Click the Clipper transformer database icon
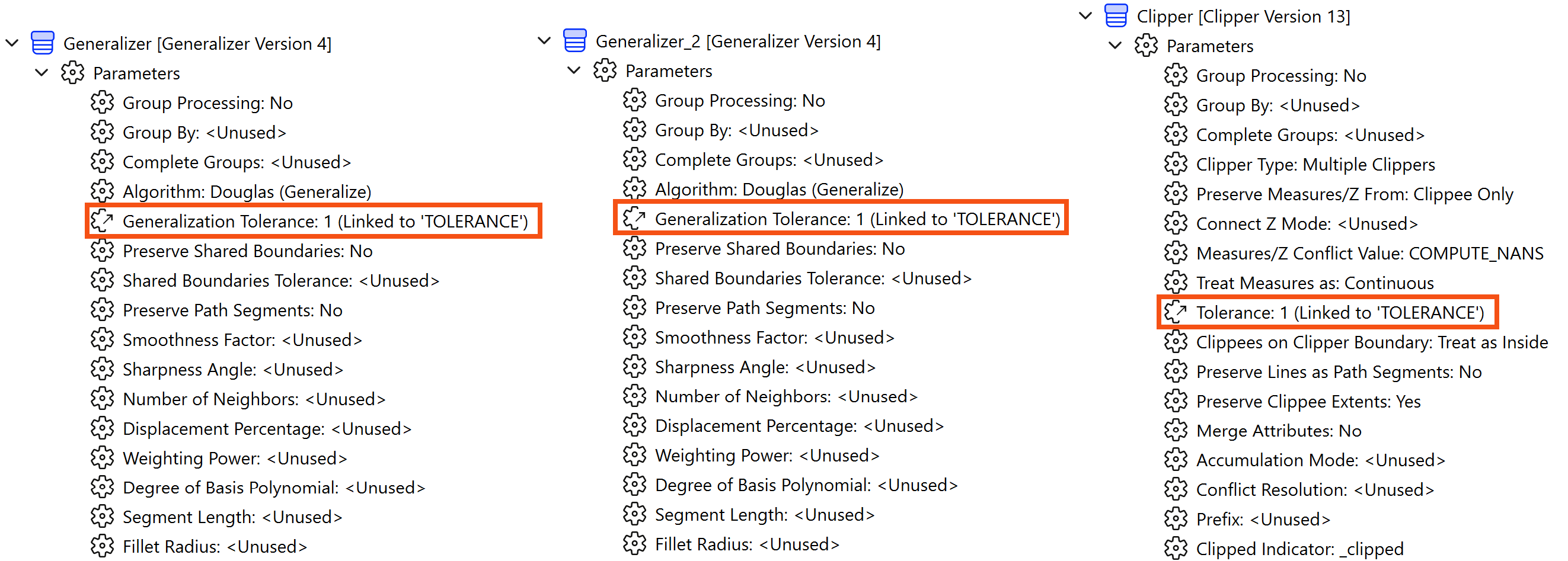1568x561 pixels. [1117, 16]
